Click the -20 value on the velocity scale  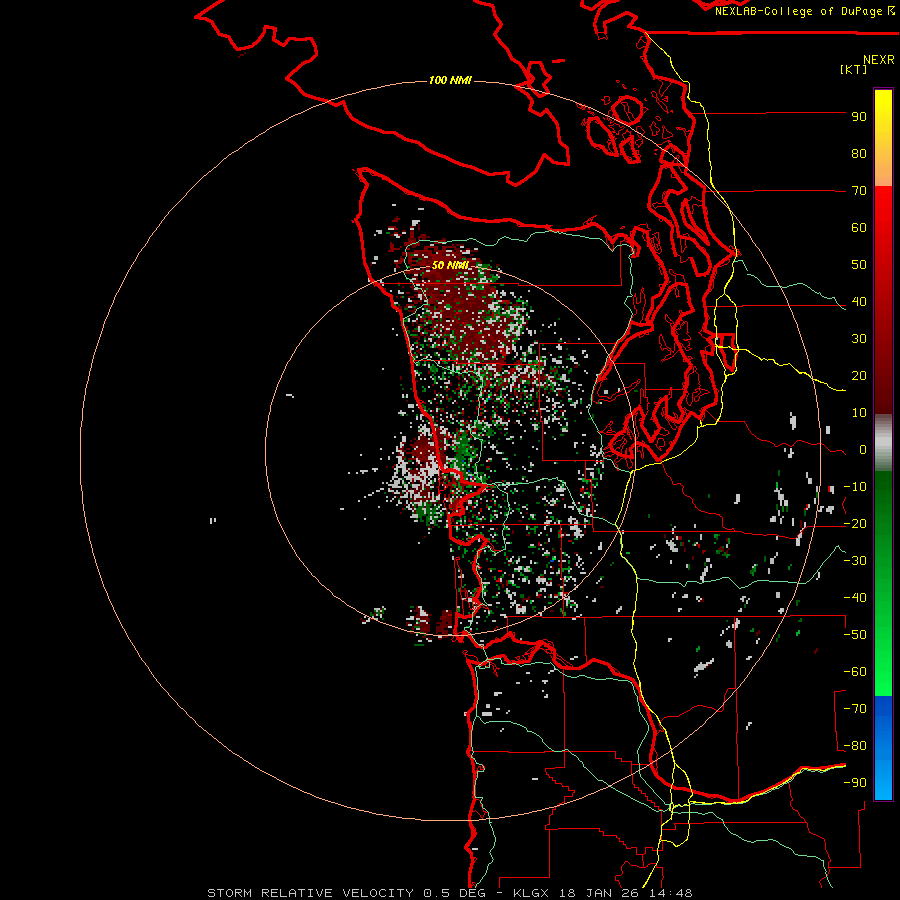pyautogui.click(x=855, y=524)
